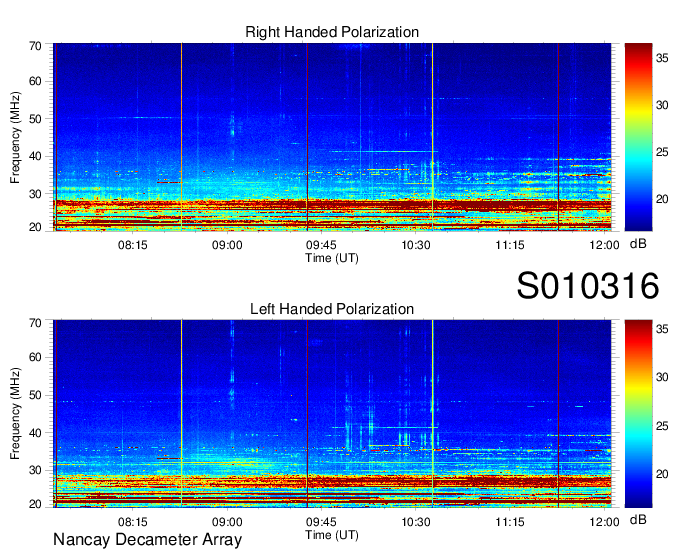The image size is (680, 552).
Task: Click the 'Right Handed Polarization' plot title
Action: (x=332, y=32)
